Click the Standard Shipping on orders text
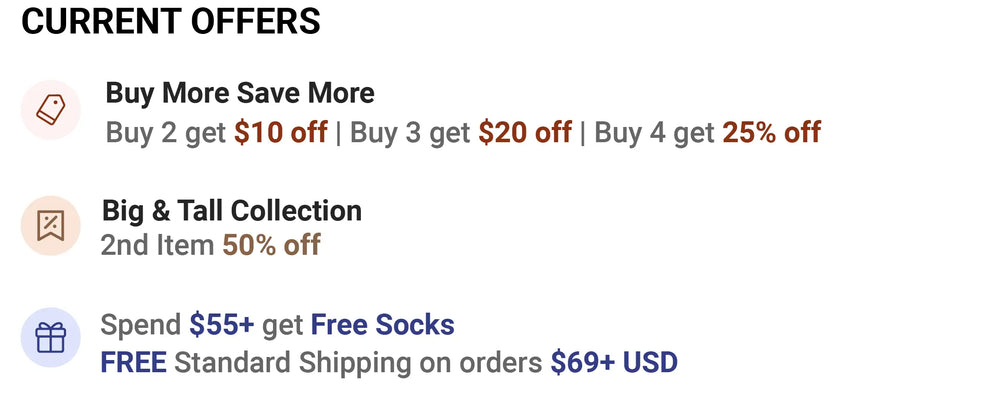Screen dimensions: 1000x407 pyautogui.click(x=360, y=362)
